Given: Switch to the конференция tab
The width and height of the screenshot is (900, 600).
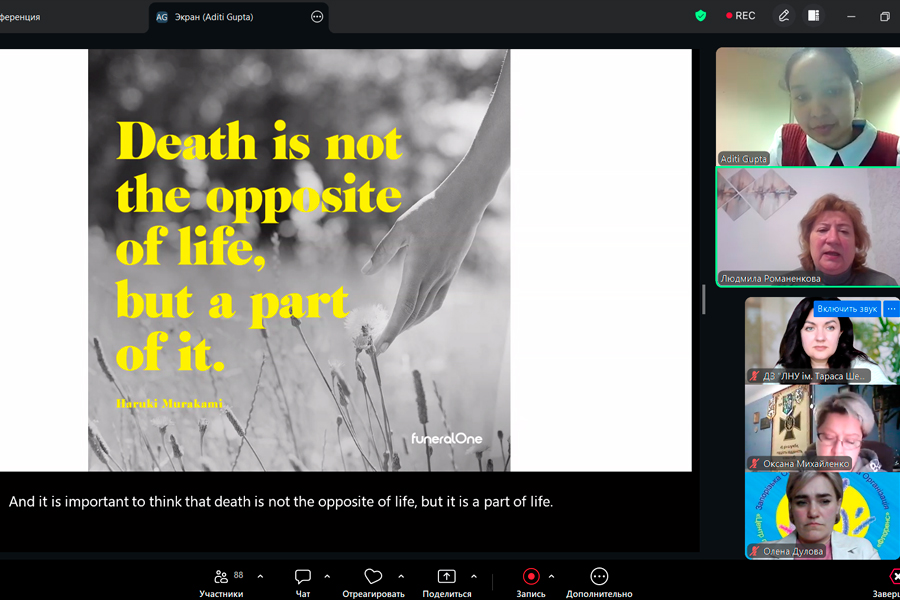Looking at the screenshot, I should click(x=20, y=17).
